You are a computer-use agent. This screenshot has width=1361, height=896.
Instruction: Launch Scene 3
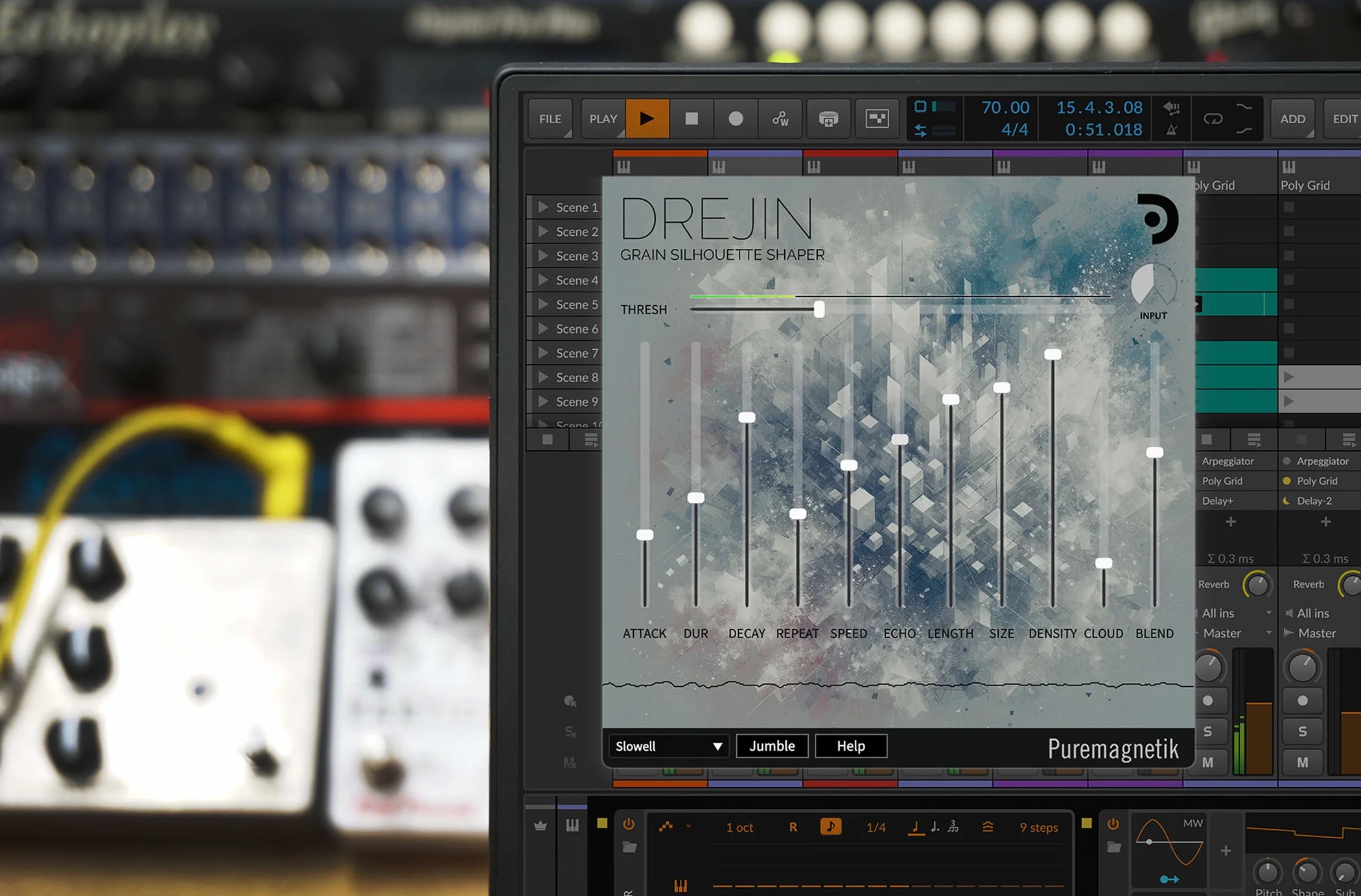pos(544,256)
